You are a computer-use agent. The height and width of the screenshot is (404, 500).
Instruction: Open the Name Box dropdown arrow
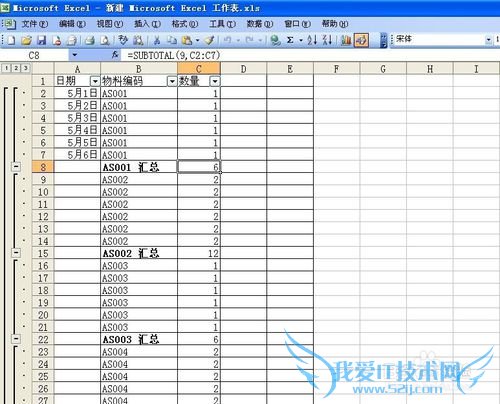(x=74, y=55)
